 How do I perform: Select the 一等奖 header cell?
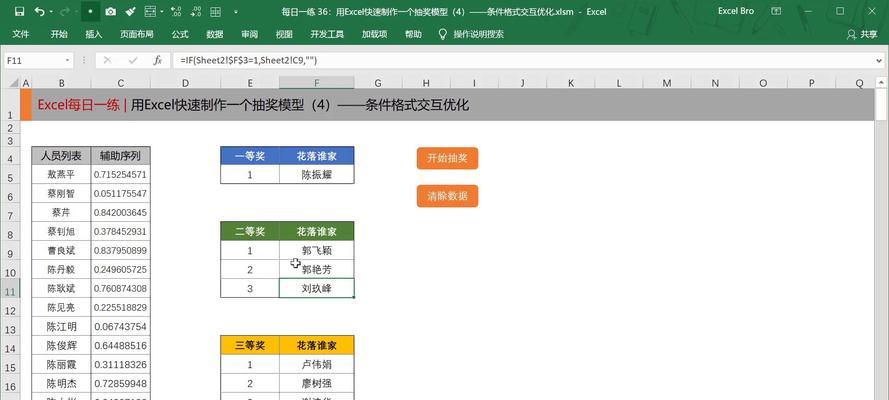249,155
